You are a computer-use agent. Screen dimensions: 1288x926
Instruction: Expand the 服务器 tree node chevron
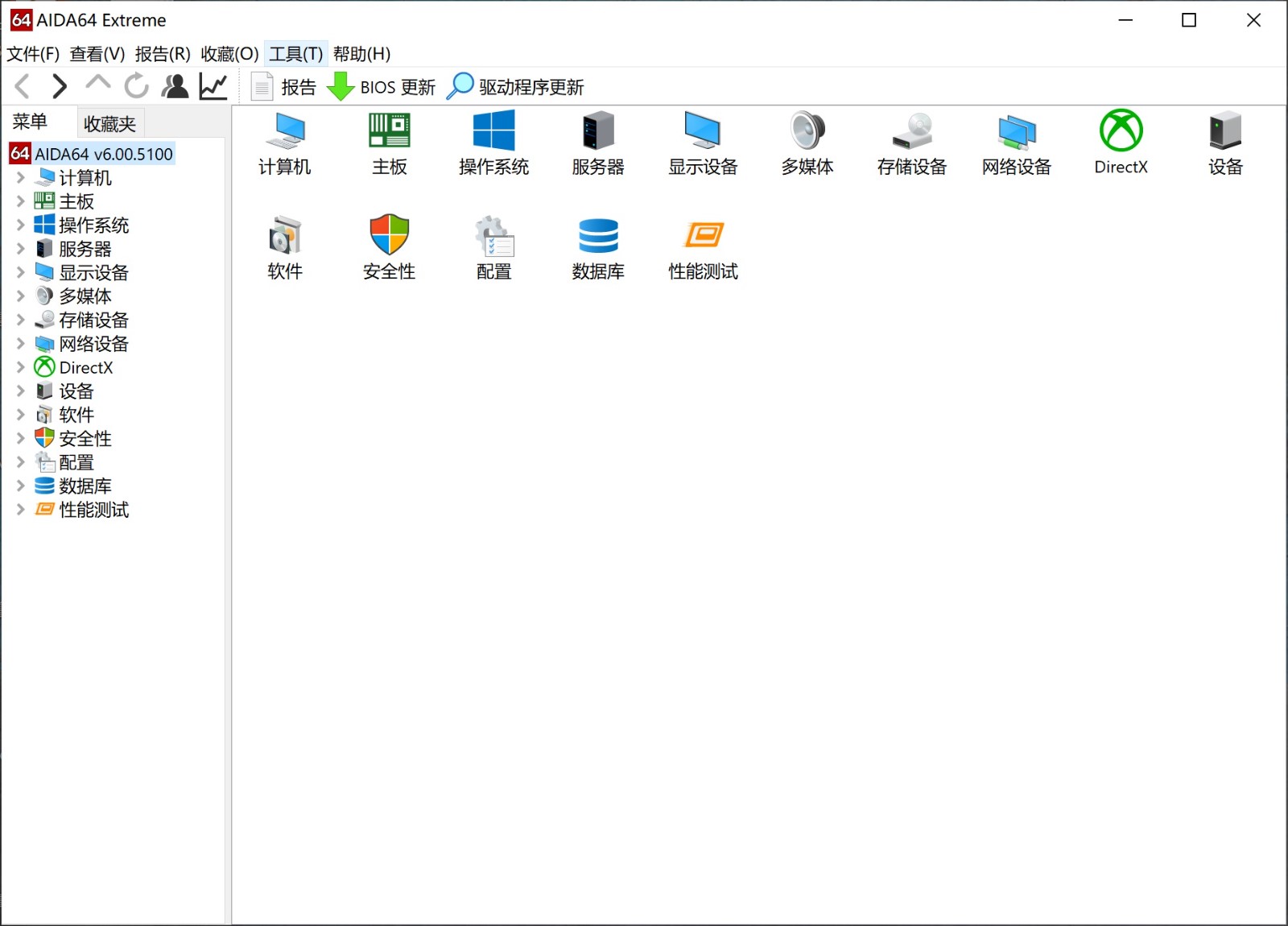click(x=21, y=249)
